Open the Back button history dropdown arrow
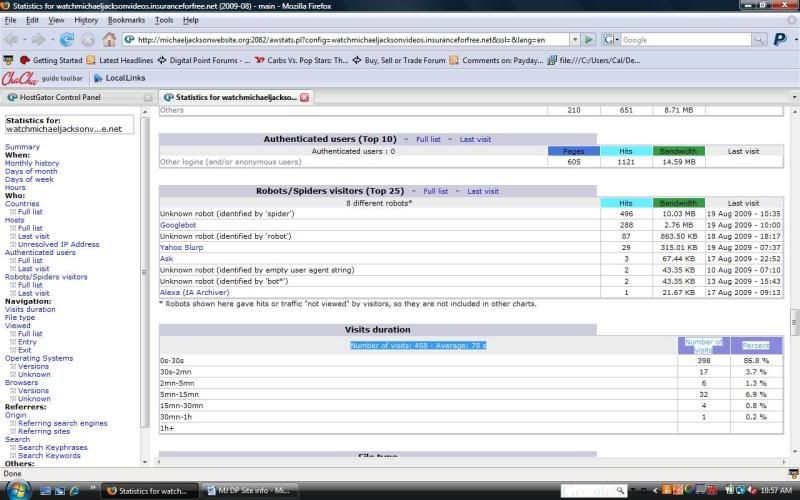 24,39
